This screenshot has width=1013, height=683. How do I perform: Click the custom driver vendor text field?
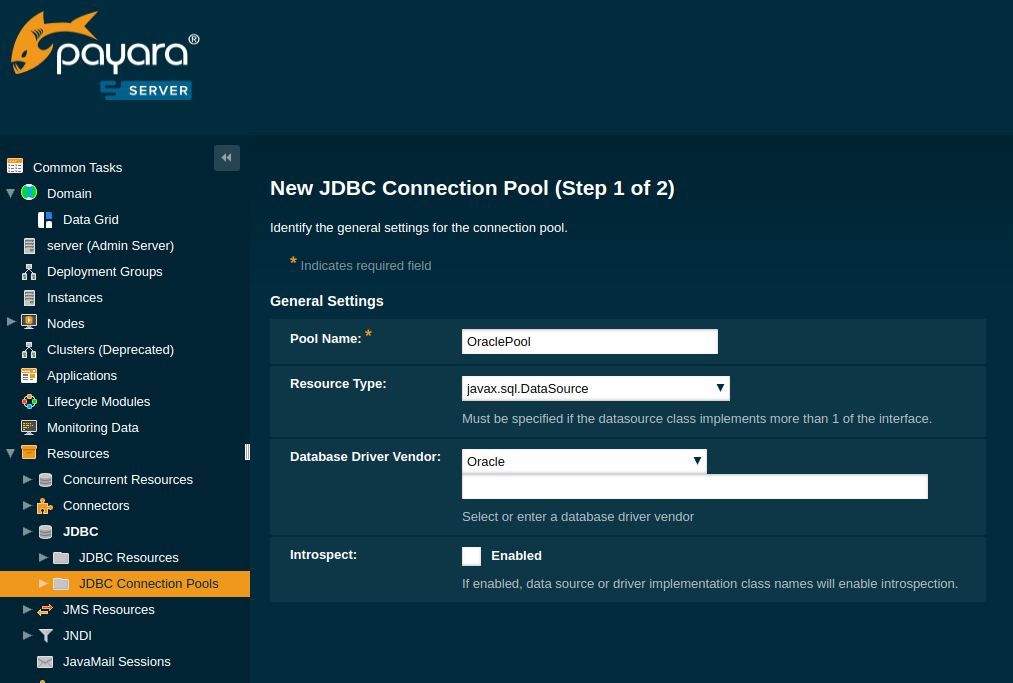click(694, 487)
